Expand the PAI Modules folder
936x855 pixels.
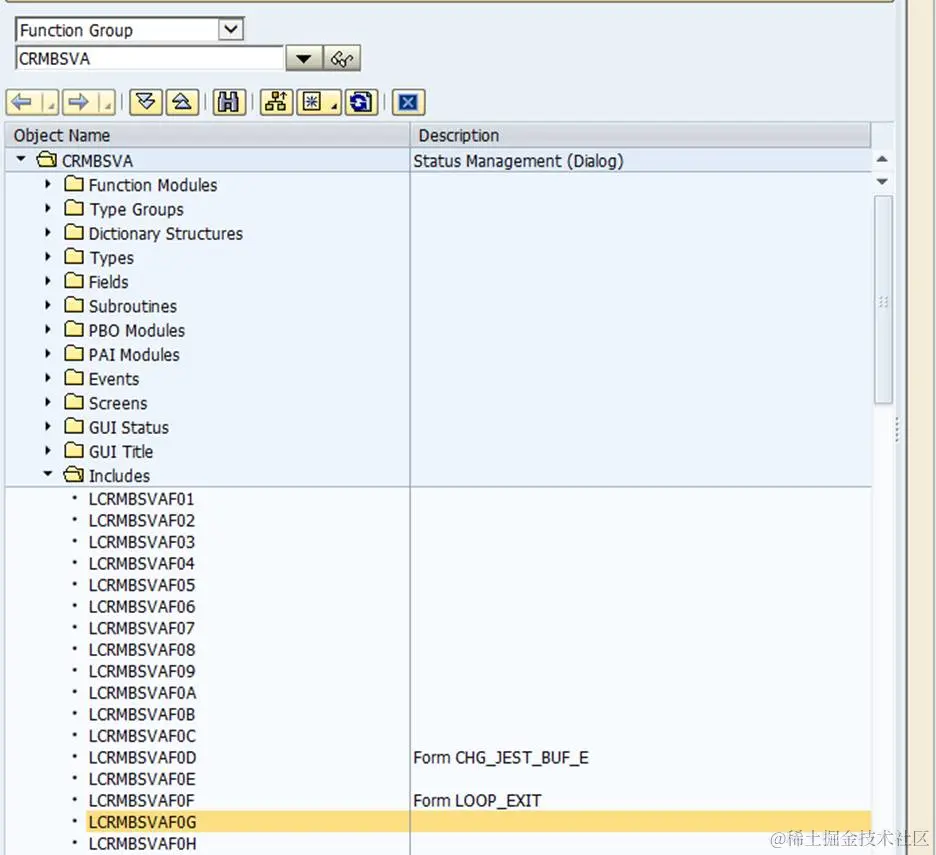coord(48,353)
